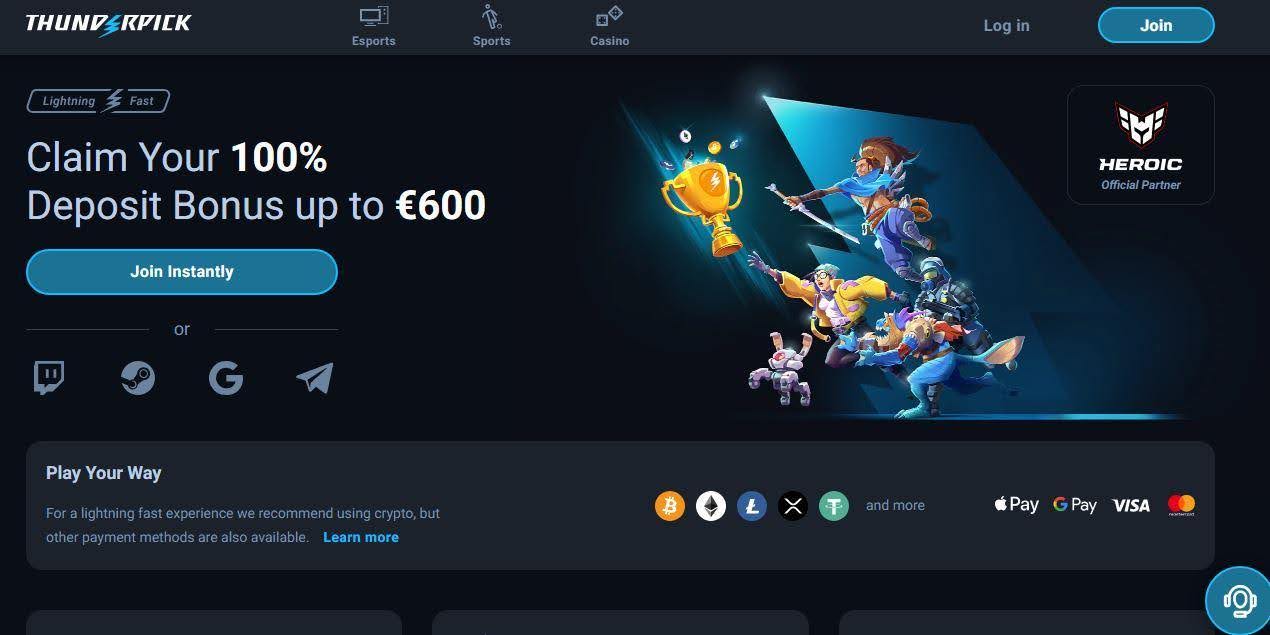Click the Join button in header
This screenshot has width=1270, height=635.
point(1156,25)
